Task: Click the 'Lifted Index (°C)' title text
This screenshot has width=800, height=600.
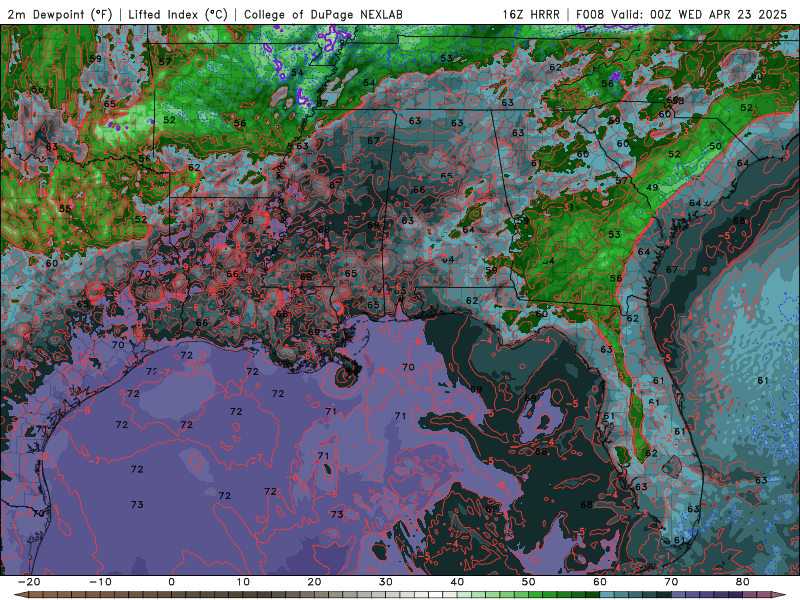Action: click(178, 14)
